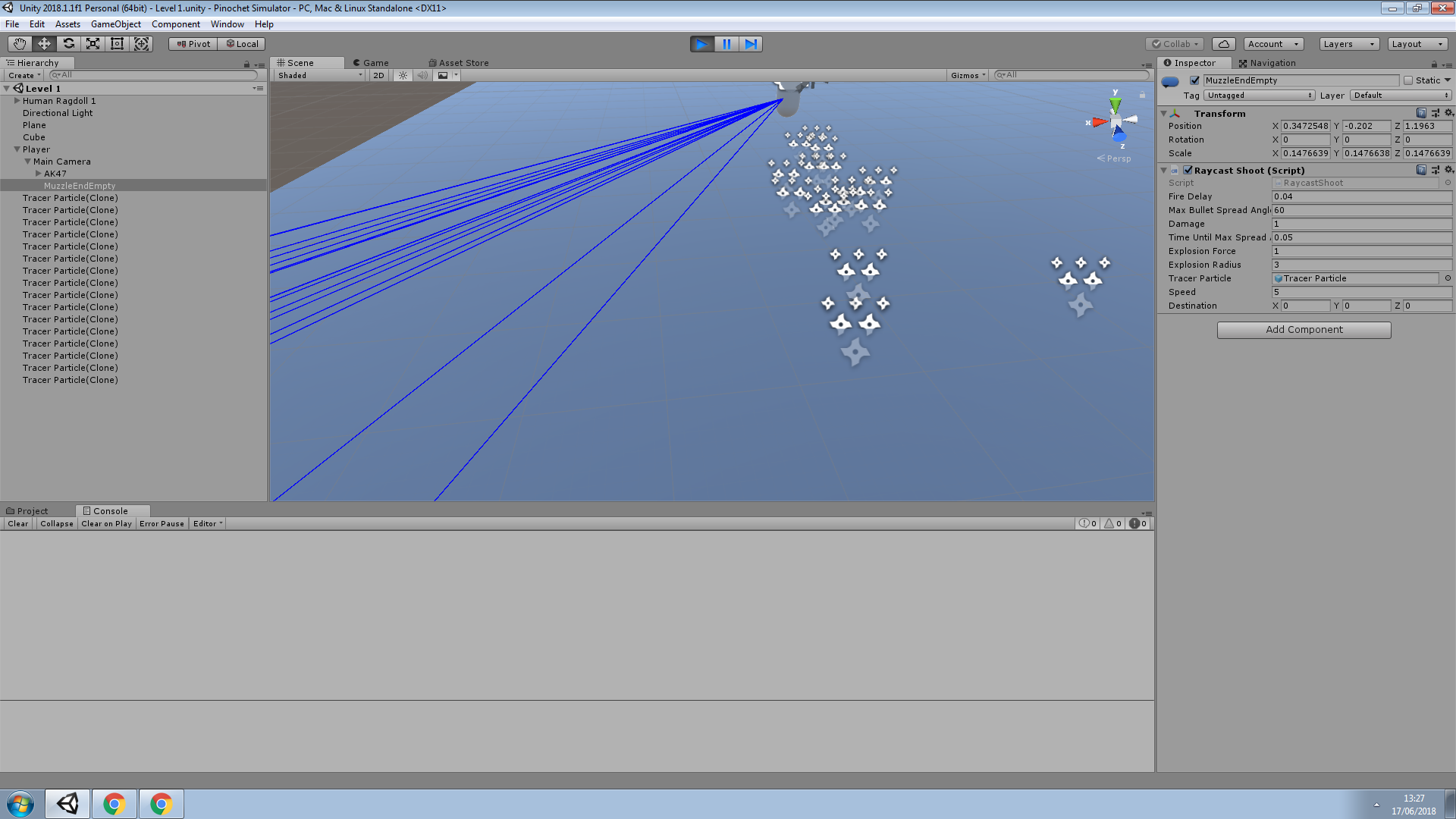Toggle 2D scene view mode

(378, 75)
